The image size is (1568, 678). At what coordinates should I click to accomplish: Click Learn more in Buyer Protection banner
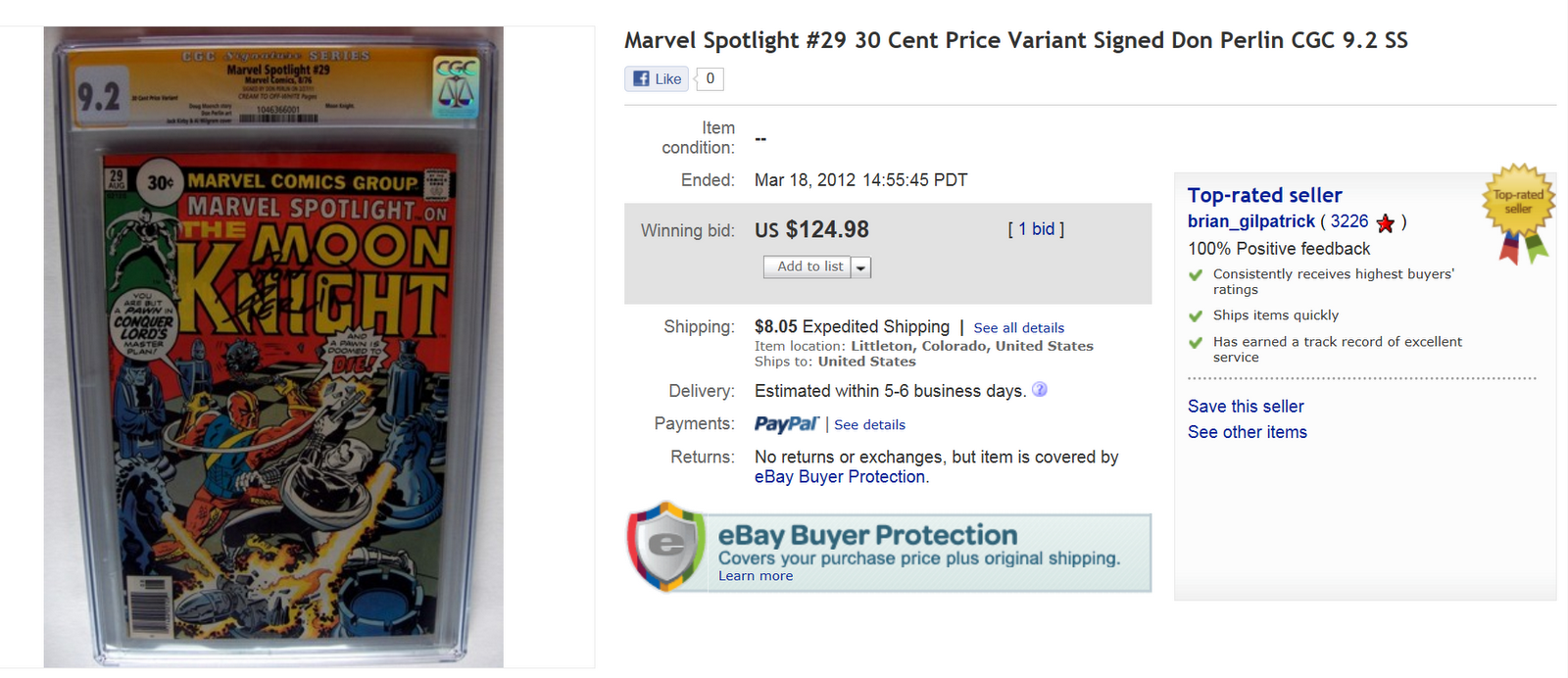pyautogui.click(x=756, y=576)
